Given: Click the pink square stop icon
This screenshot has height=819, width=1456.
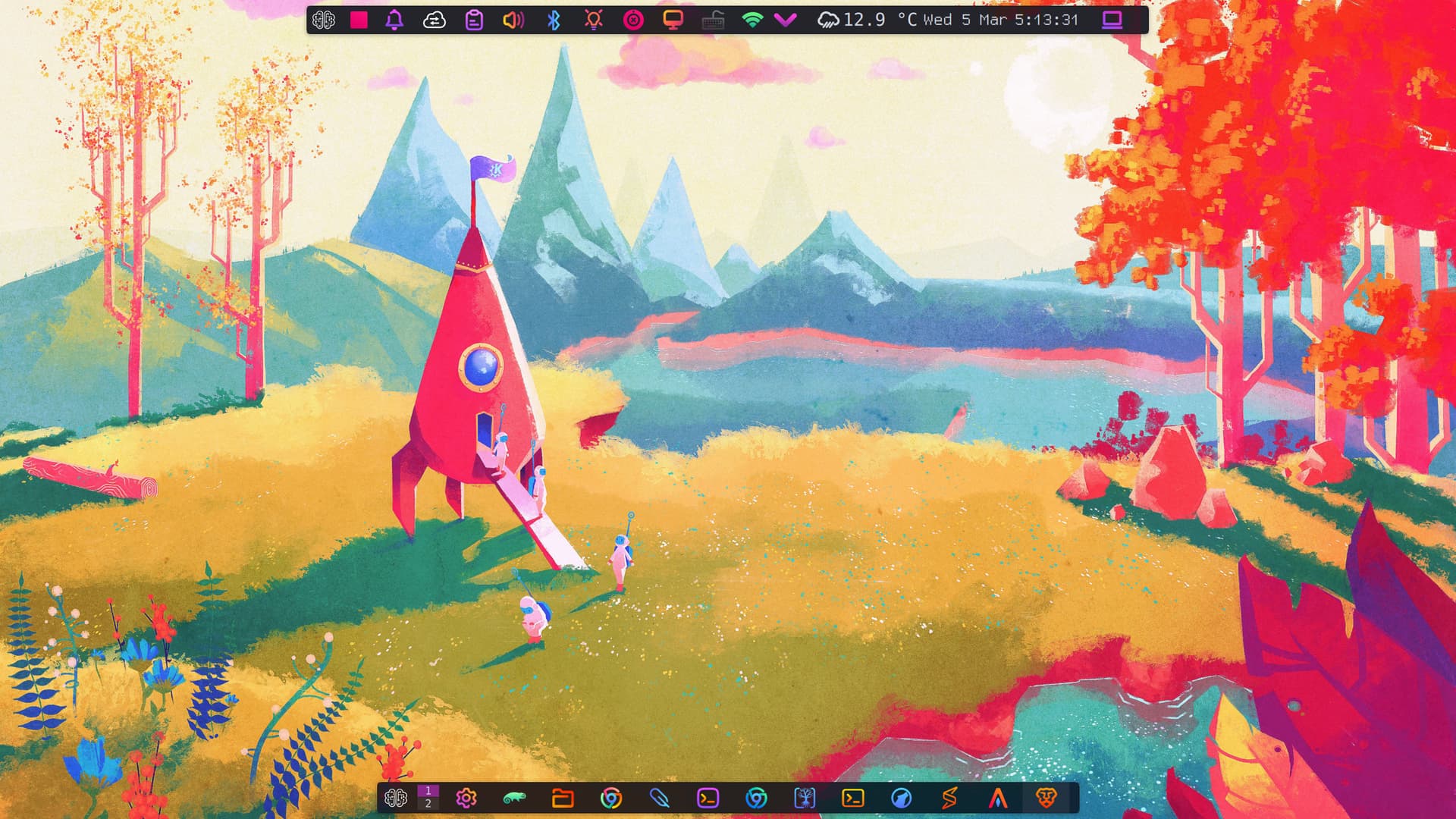Looking at the screenshot, I should coord(359,20).
